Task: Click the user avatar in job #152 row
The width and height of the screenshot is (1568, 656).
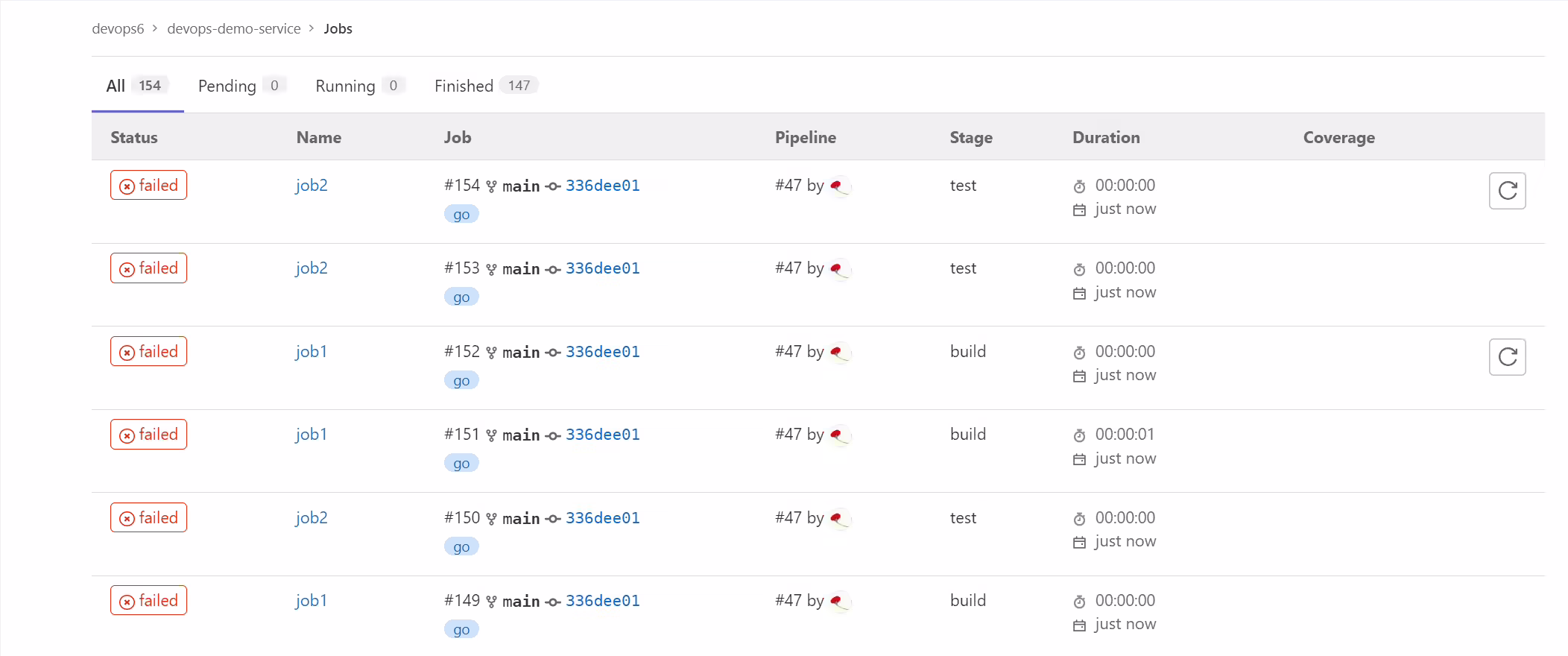Action: (840, 352)
